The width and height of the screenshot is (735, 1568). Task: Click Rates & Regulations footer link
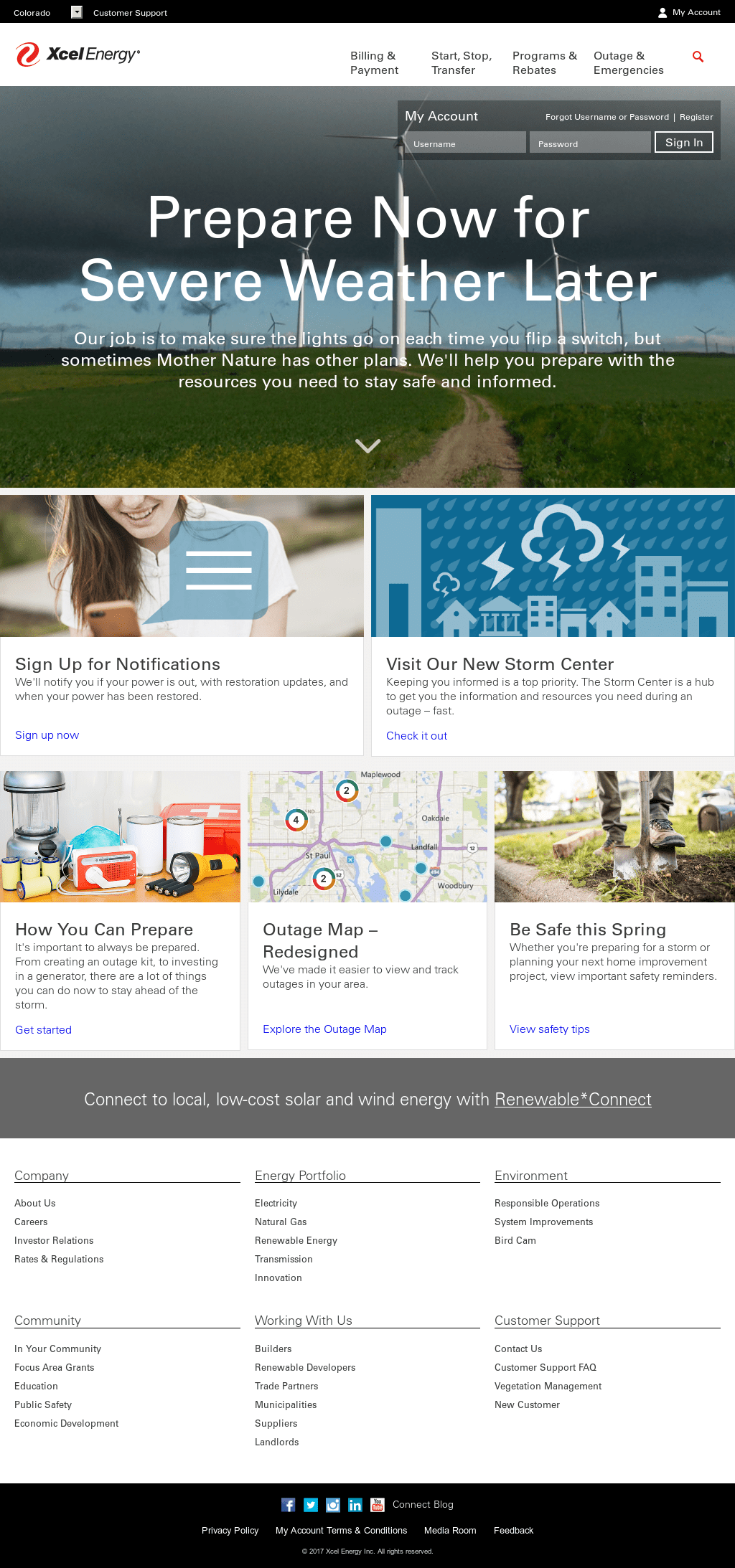tap(59, 1260)
